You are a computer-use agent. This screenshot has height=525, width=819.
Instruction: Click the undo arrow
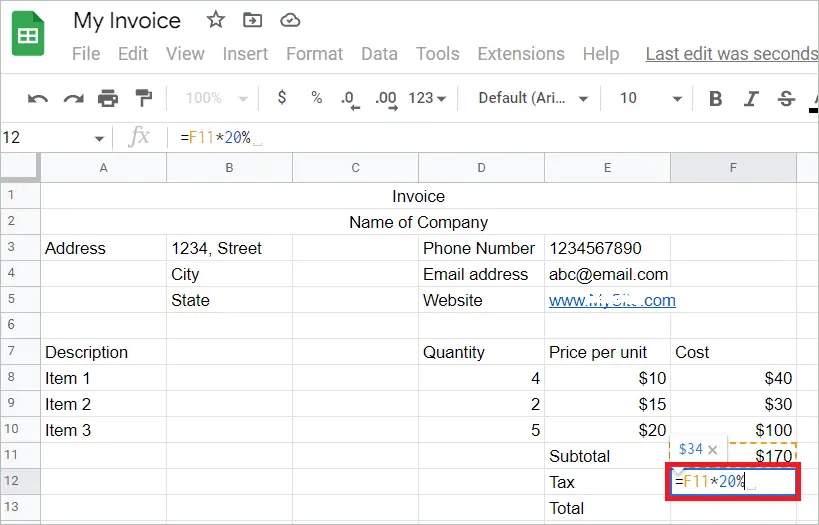click(x=38, y=98)
